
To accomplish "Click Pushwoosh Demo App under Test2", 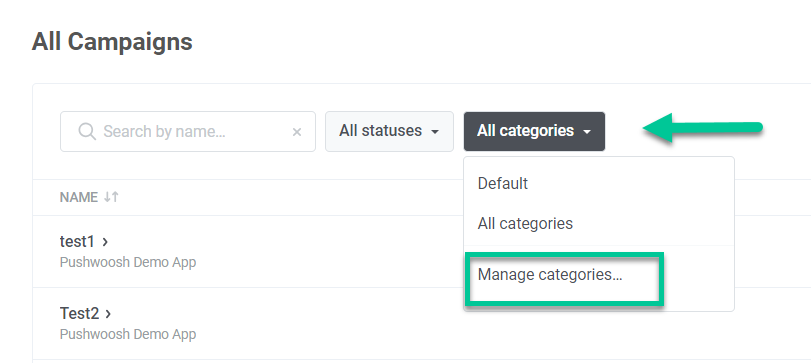I will tap(128, 334).
